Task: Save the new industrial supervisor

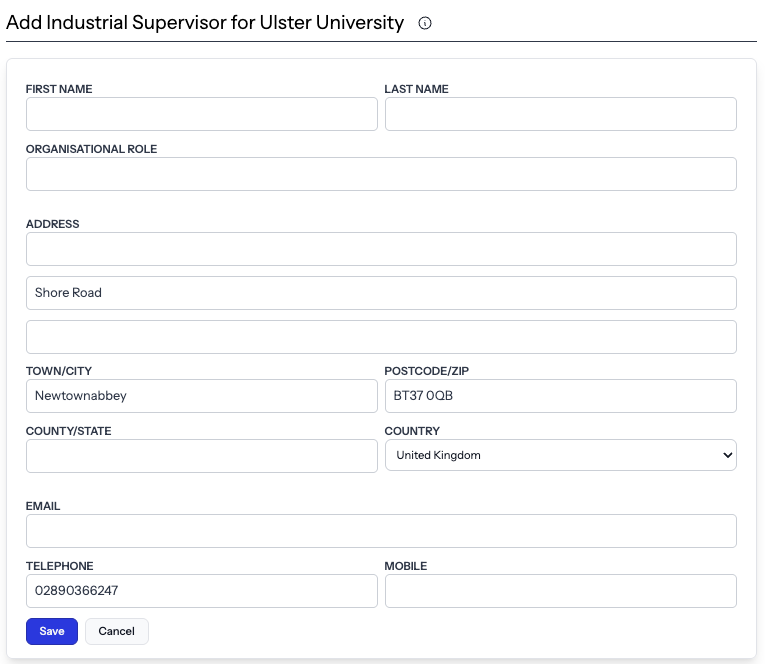Action: (x=52, y=631)
